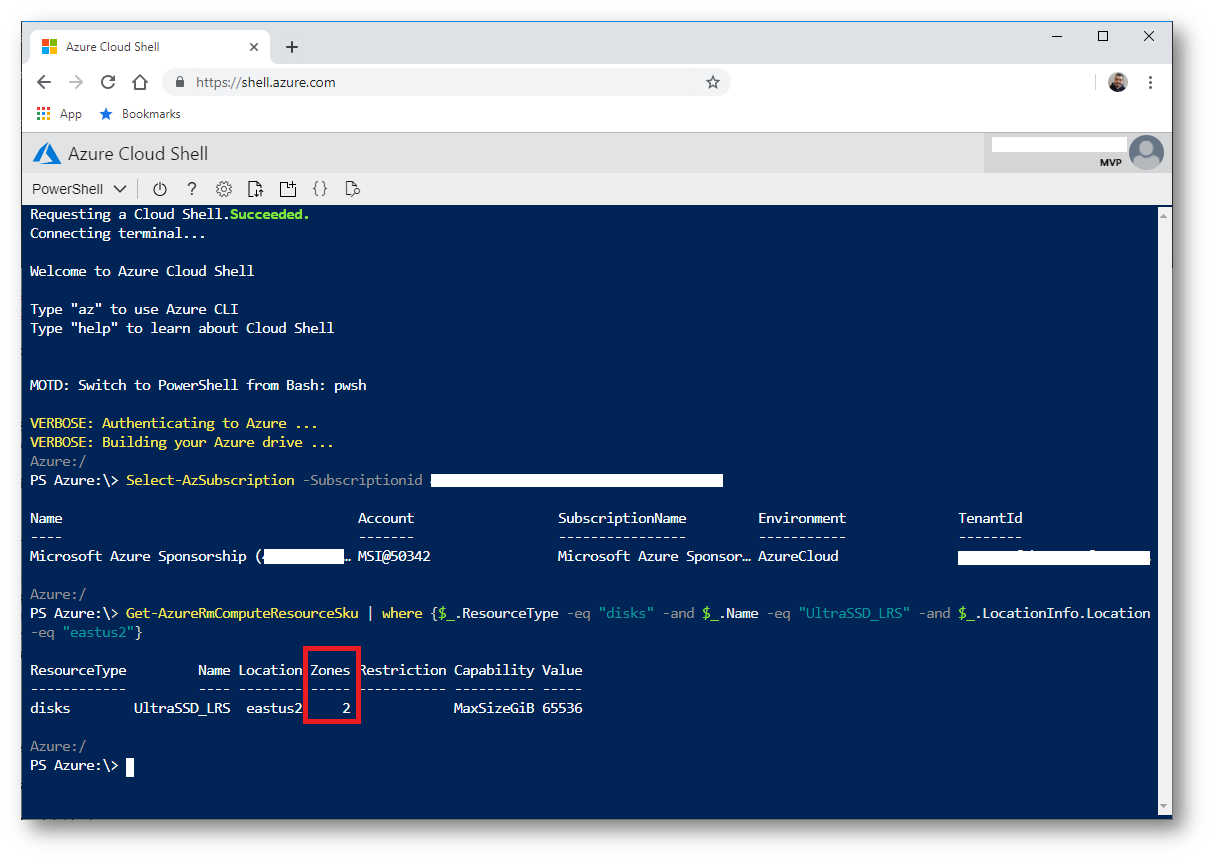The image size is (1215, 862).
Task: Click the 'Azure Cloud Shell' header title
Action: click(x=138, y=153)
